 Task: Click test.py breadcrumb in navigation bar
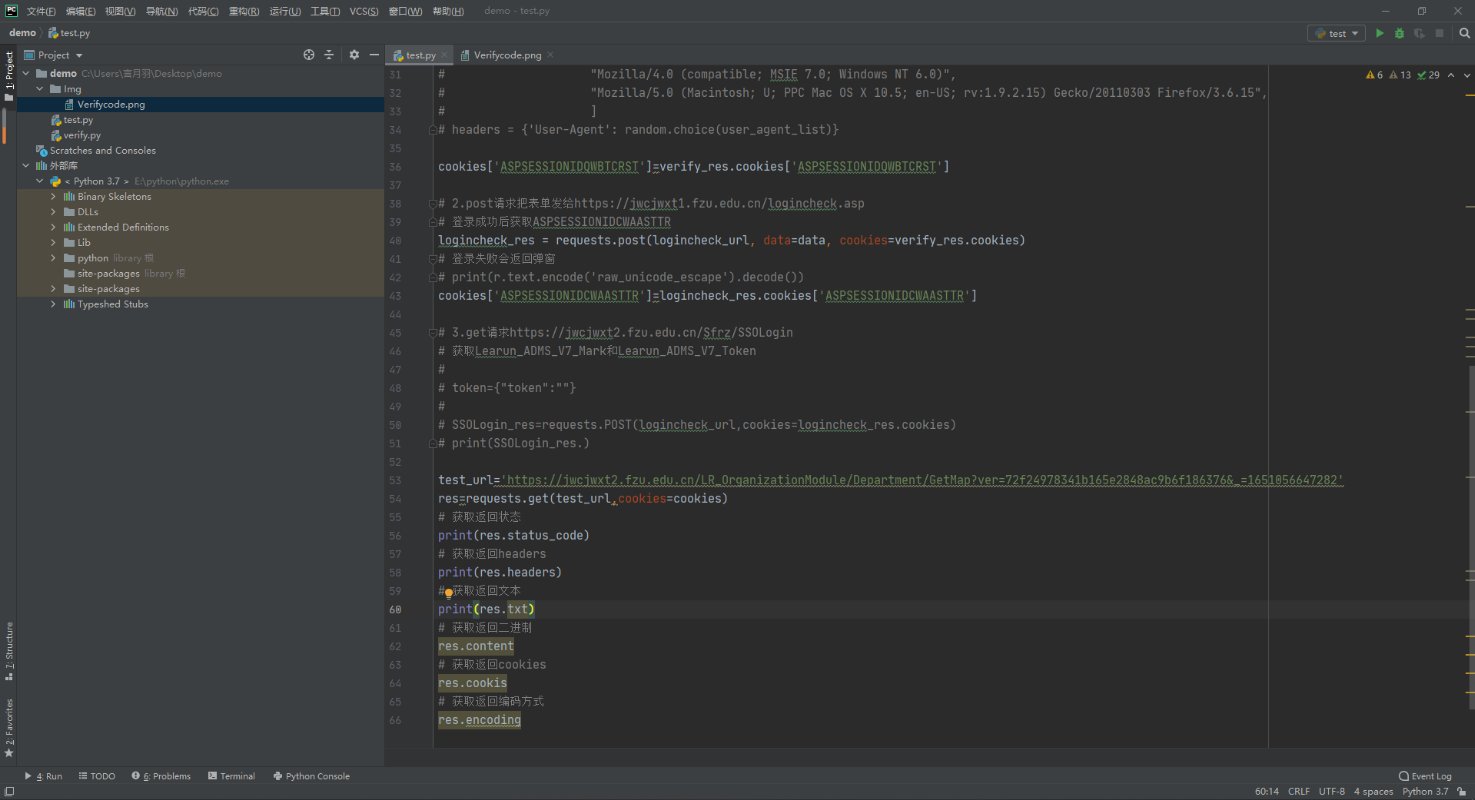[70, 33]
